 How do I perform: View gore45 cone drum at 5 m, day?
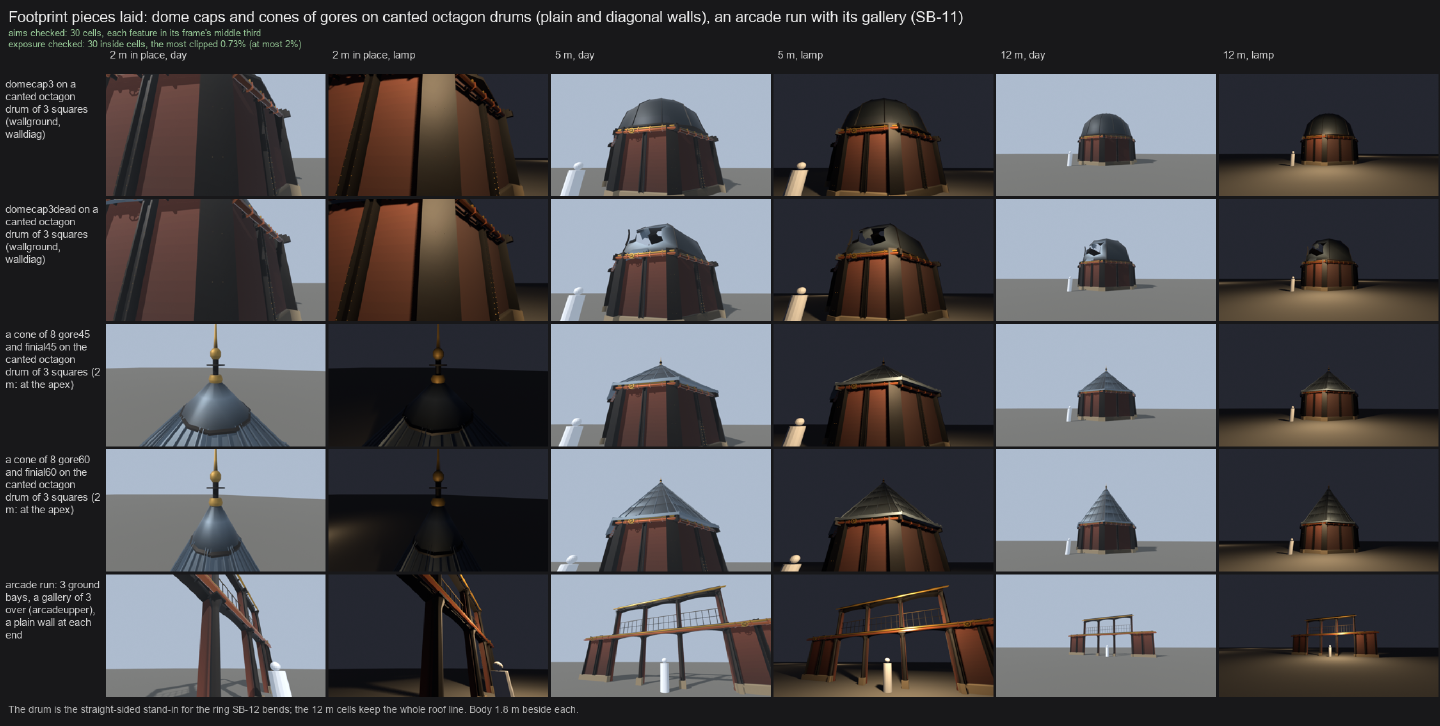pos(661,385)
